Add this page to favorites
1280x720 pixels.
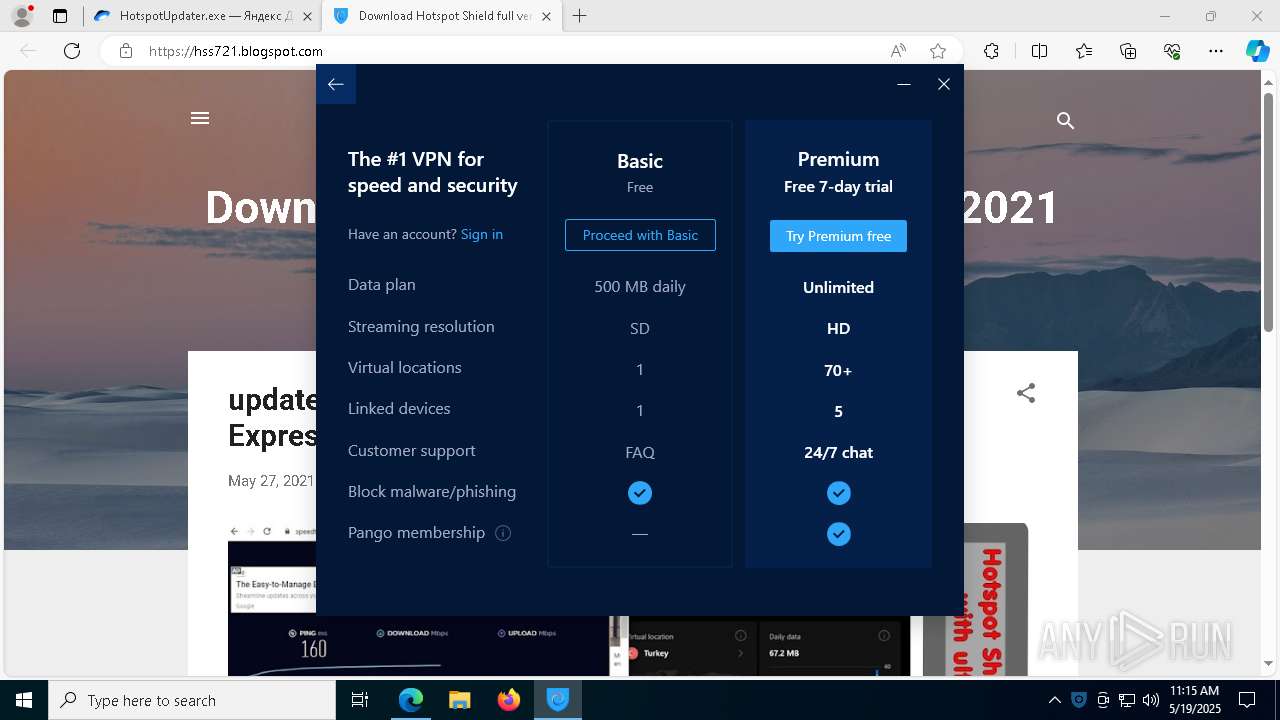[938, 51]
